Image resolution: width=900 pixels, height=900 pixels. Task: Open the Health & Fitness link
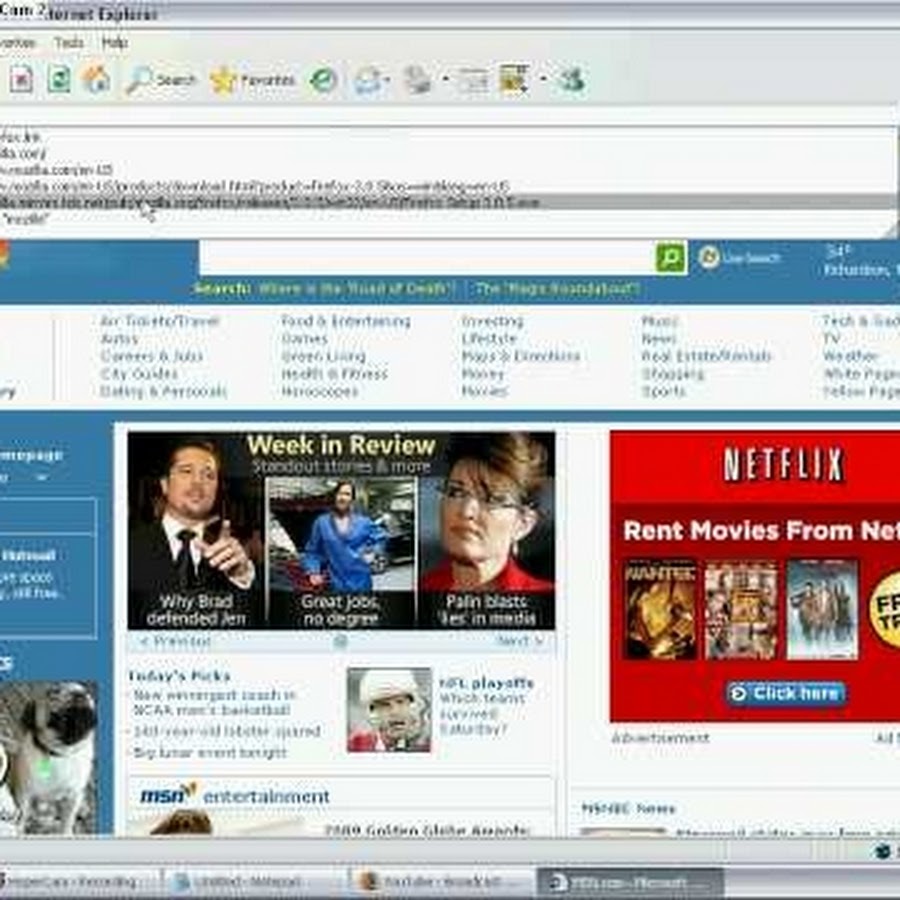pyautogui.click(x=334, y=374)
